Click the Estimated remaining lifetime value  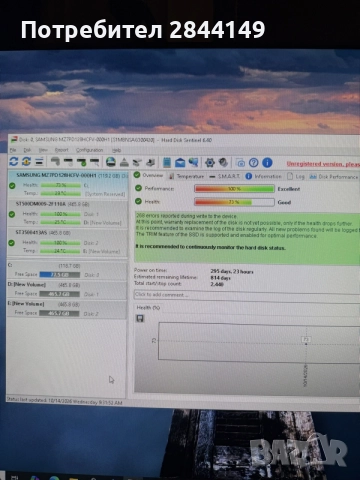coord(220,278)
